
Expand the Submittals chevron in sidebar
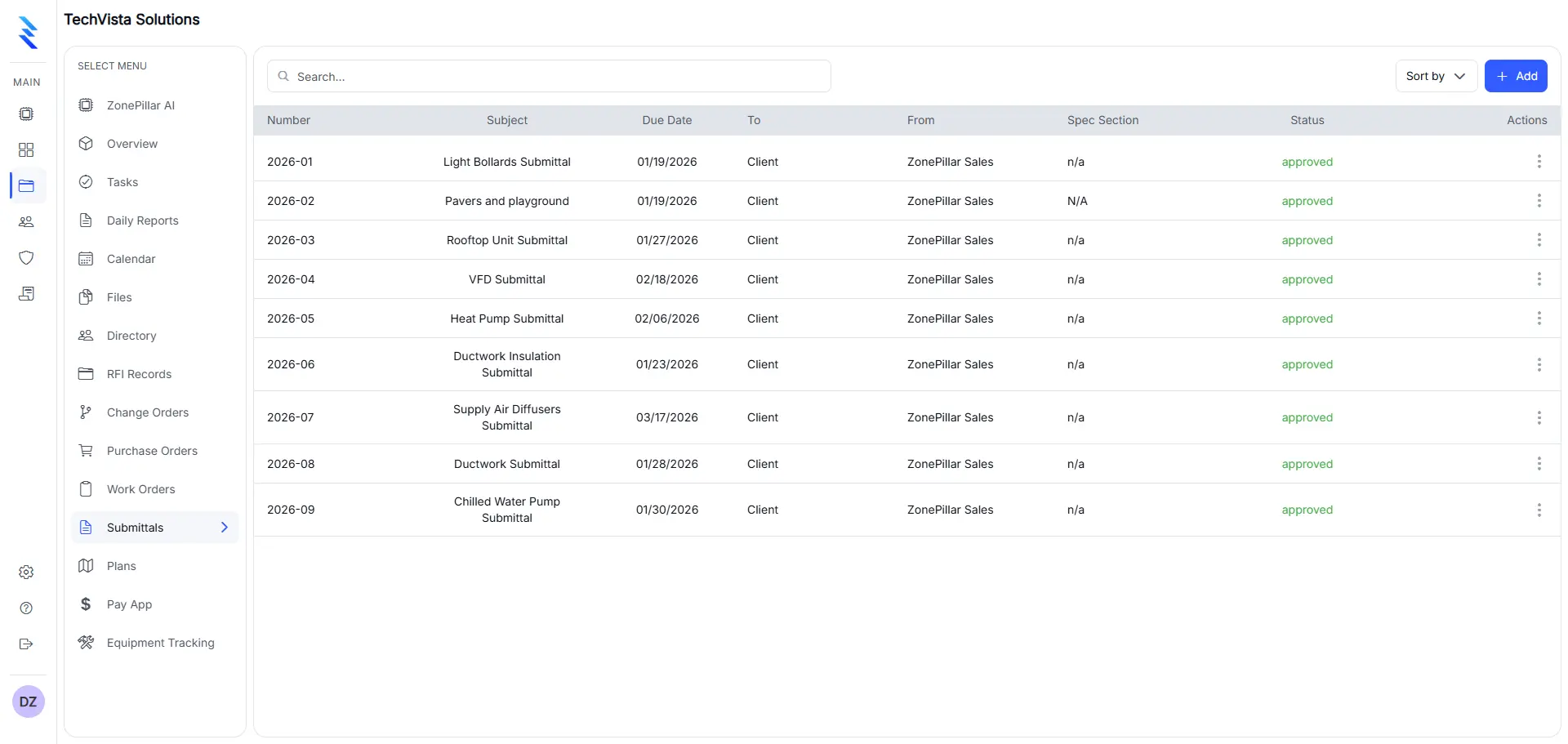[225, 527]
